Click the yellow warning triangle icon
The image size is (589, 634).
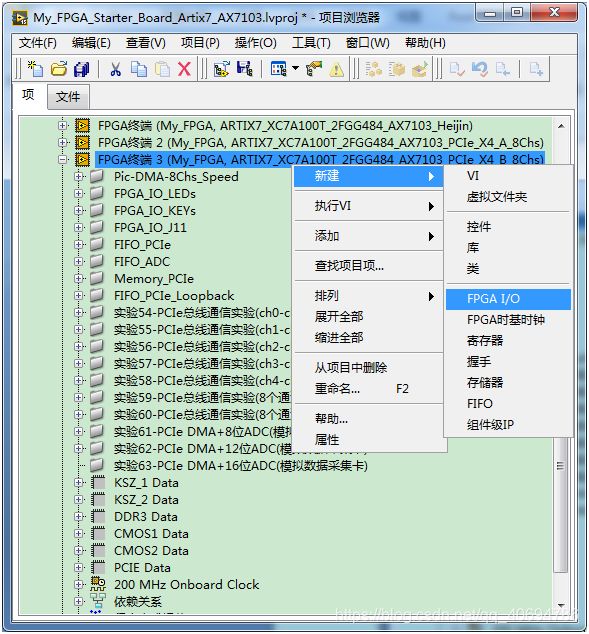(336, 70)
